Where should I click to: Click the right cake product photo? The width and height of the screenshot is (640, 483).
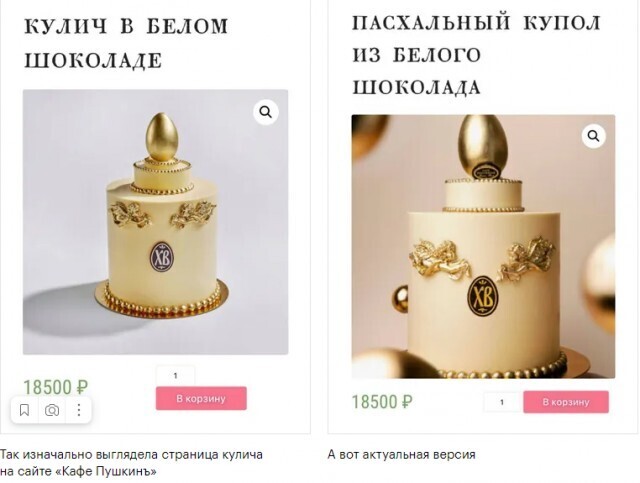point(483,247)
